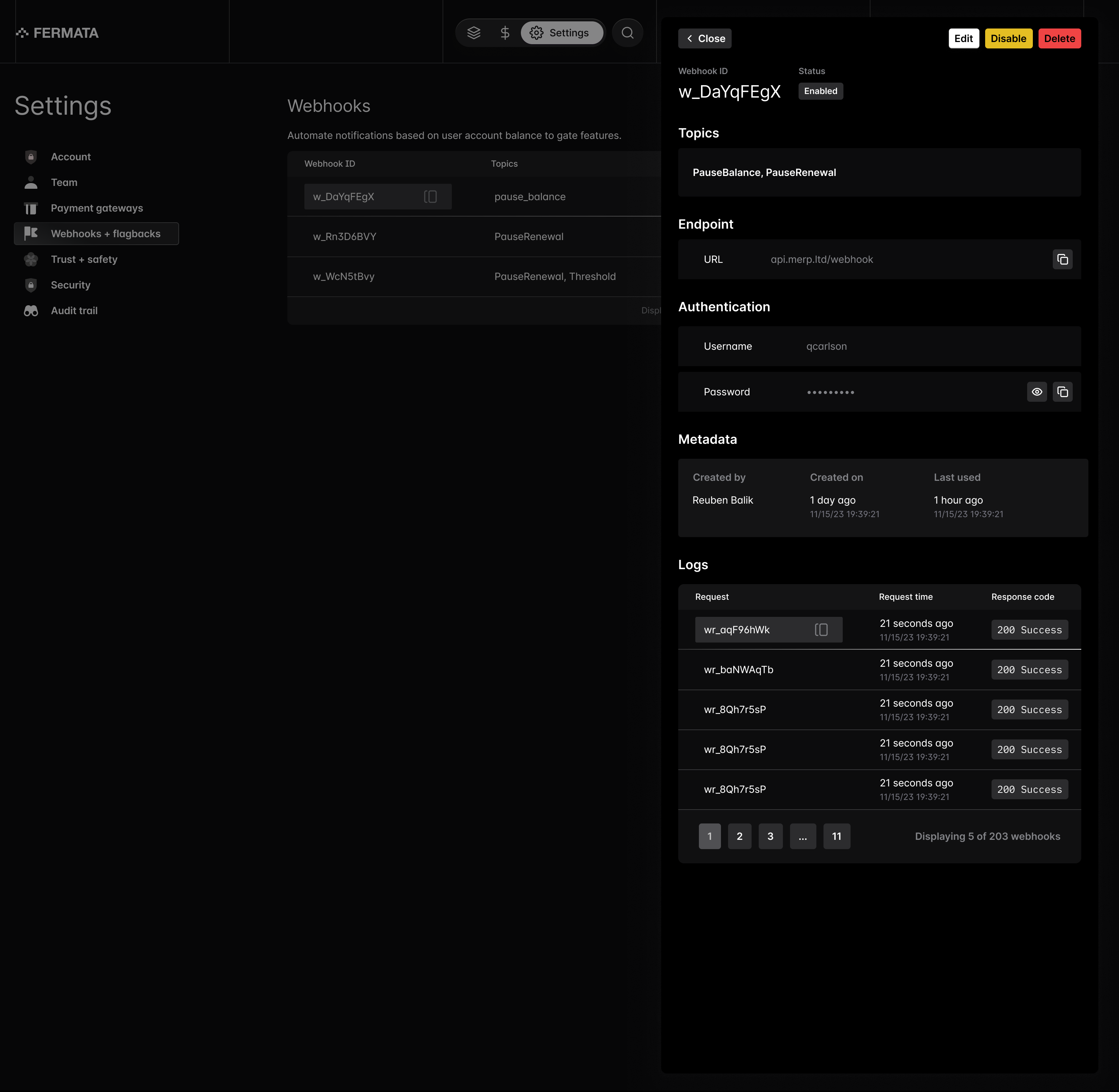Viewport: 1119px width, 1092px height.
Task: Collapse the panel using the Close chevron
Action: (705, 38)
